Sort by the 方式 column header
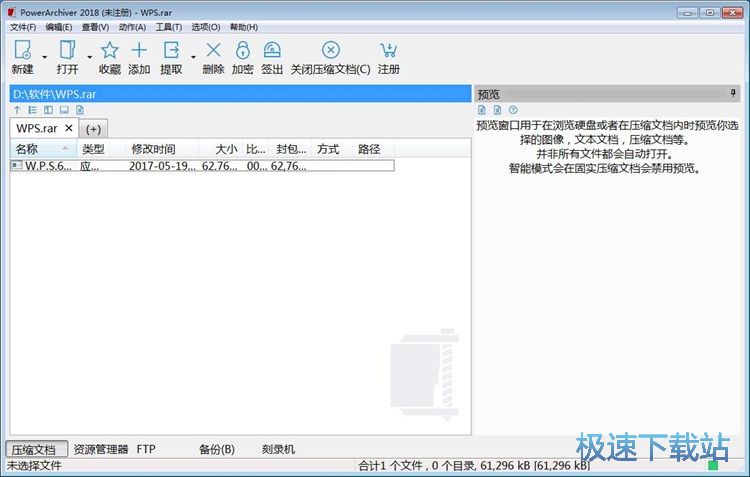 click(332, 149)
